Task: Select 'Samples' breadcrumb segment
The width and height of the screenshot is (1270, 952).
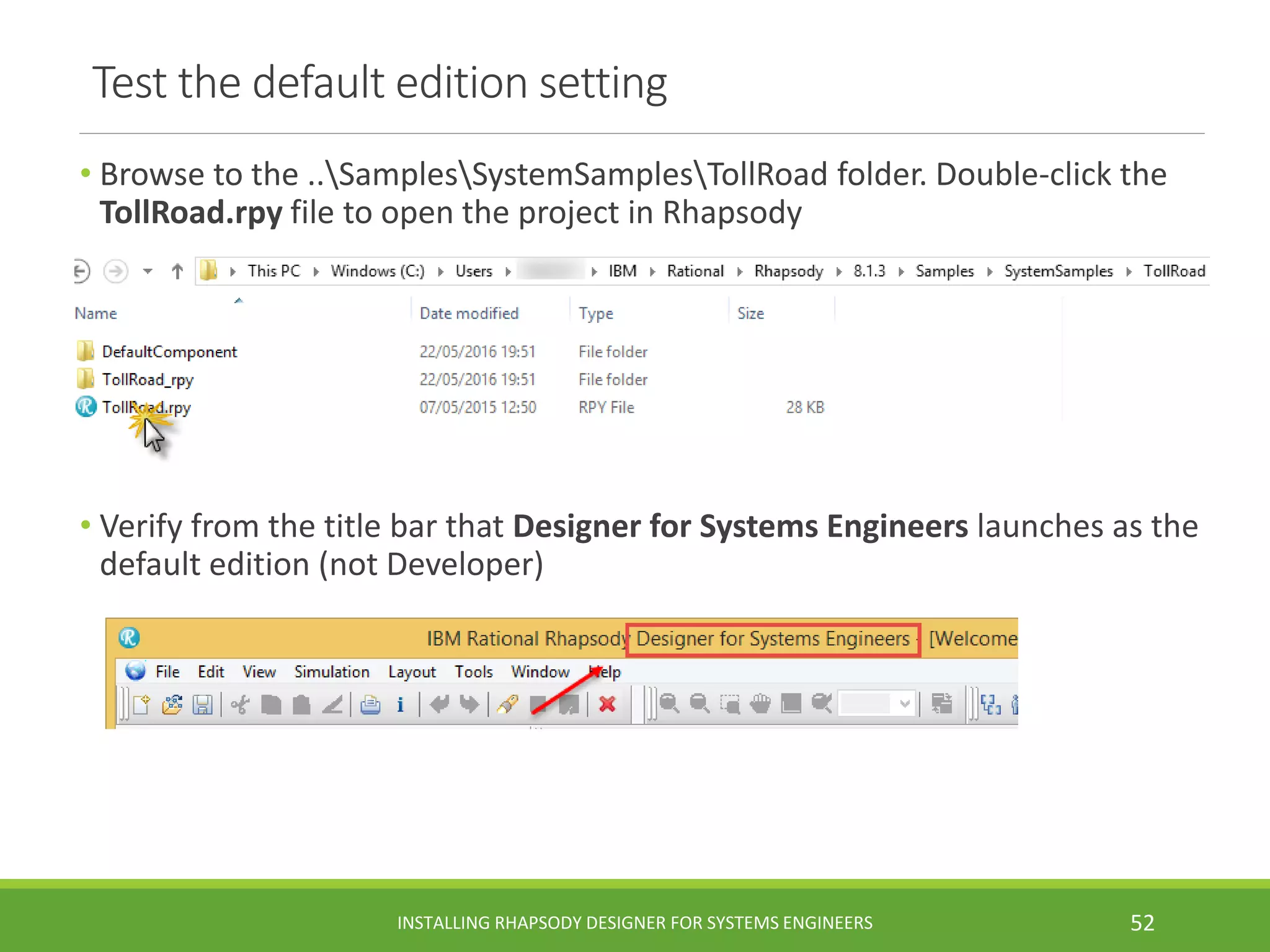Action: [944, 271]
